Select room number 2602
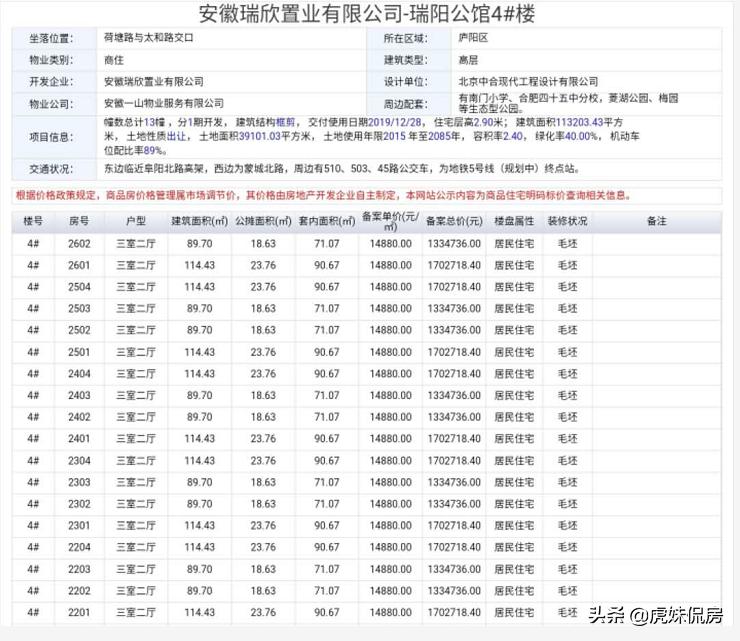This screenshot has height=641, width=740. (x=79, y=244)
